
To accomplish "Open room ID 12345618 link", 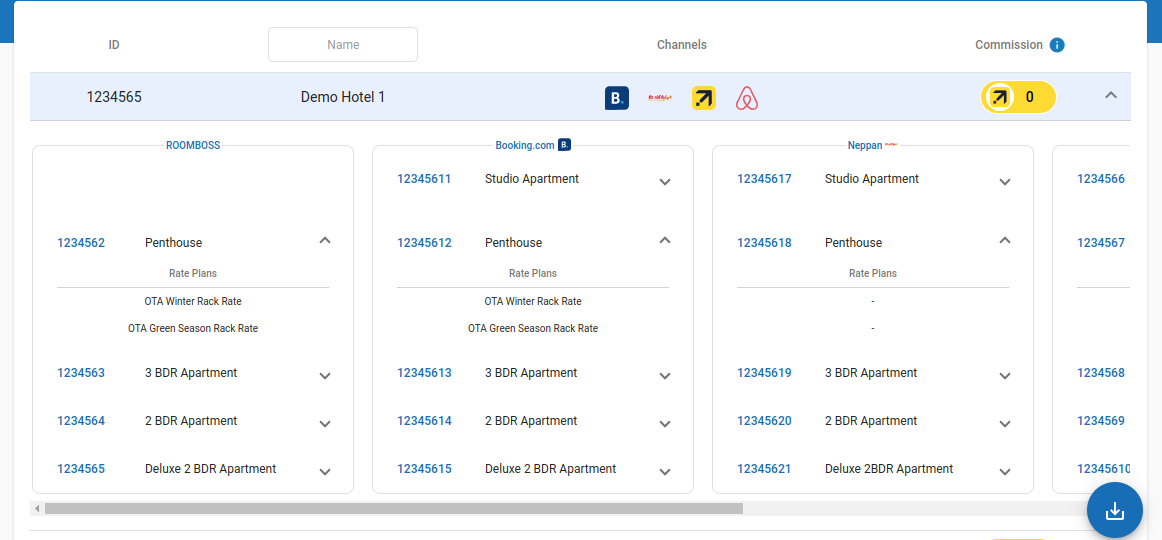I will [764, 243].
